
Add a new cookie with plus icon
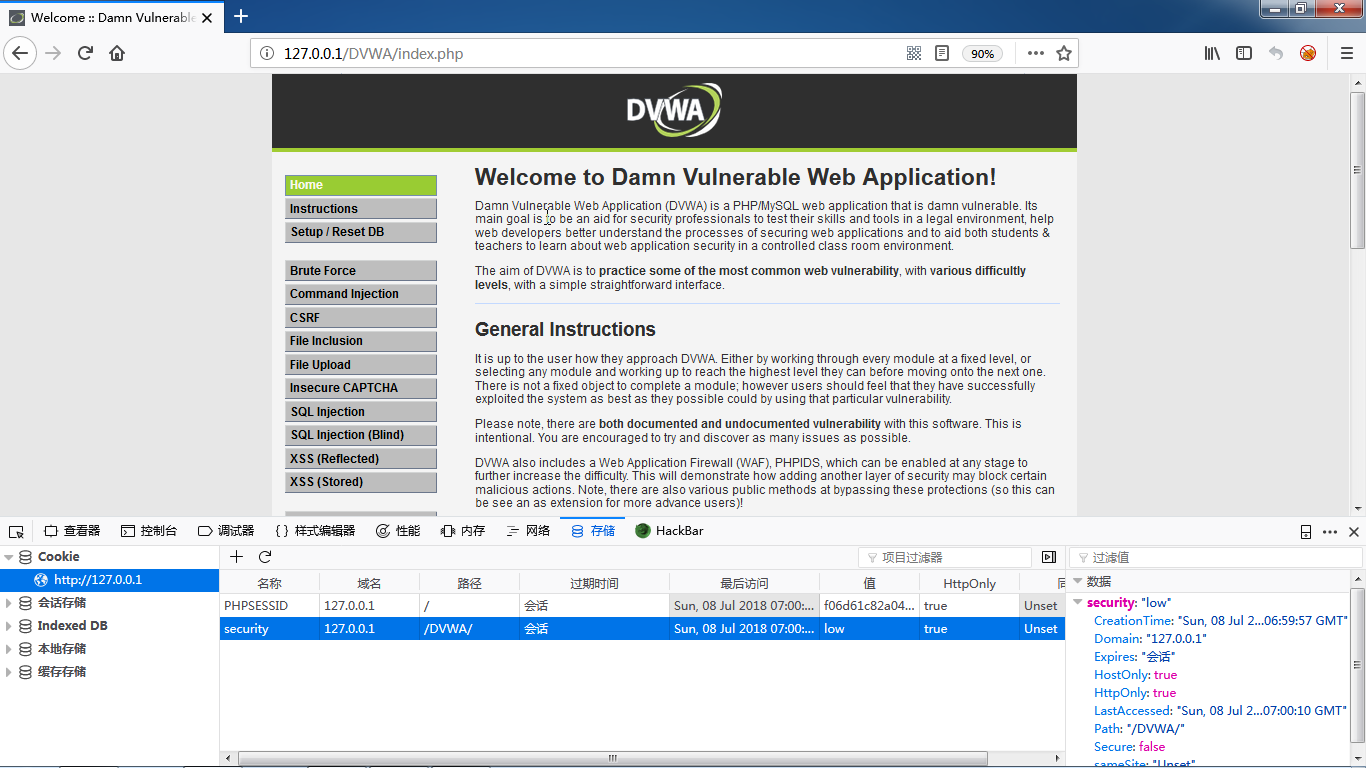tap(237, 557)
